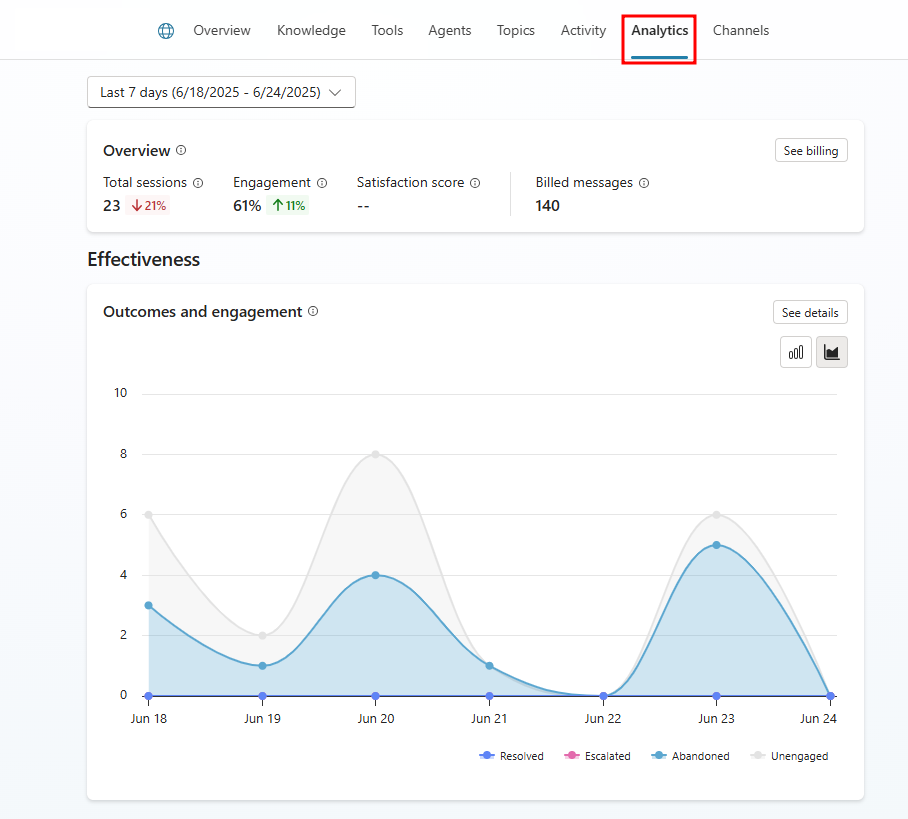
Task: Click the 11% increase indicator for engagement
Action: tap(288, 206)
